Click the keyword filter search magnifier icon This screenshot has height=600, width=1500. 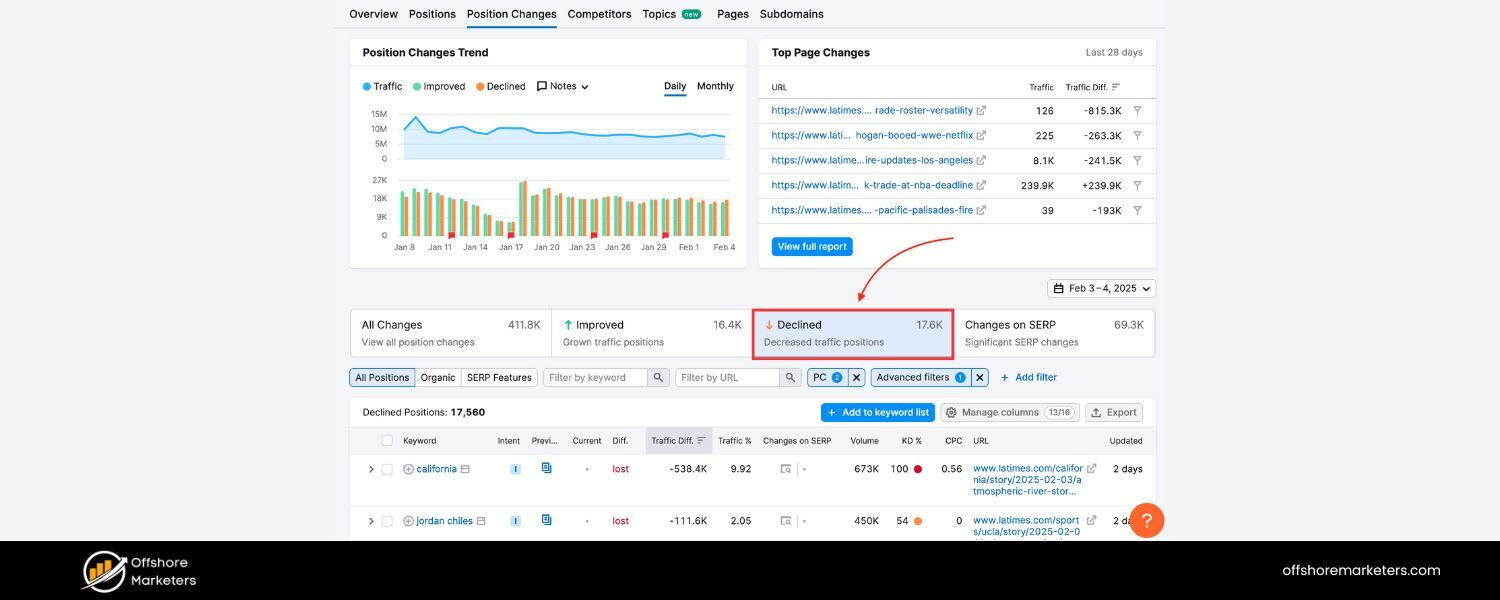pos(657,377)
